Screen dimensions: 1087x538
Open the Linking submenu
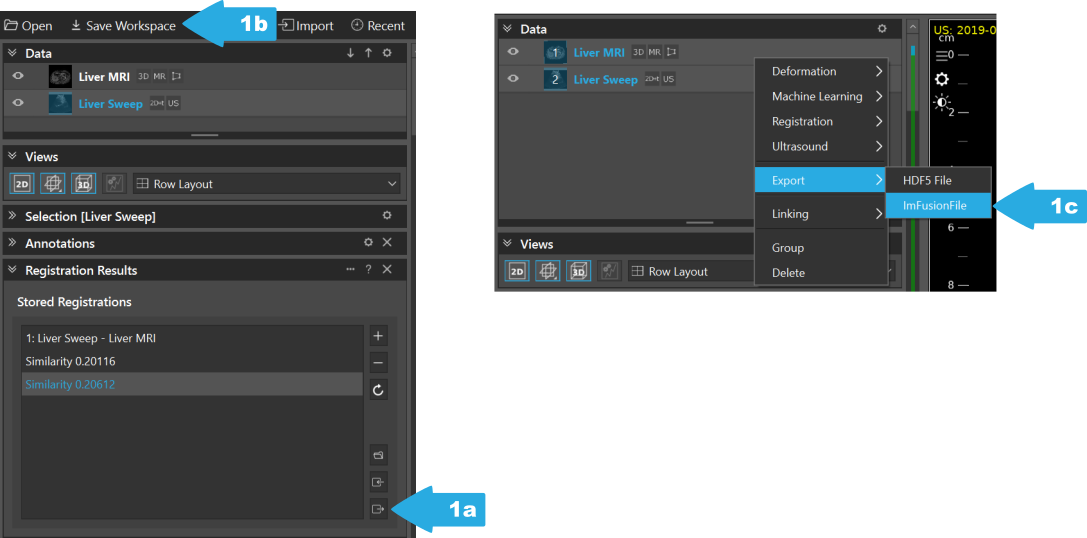(821, 214)
